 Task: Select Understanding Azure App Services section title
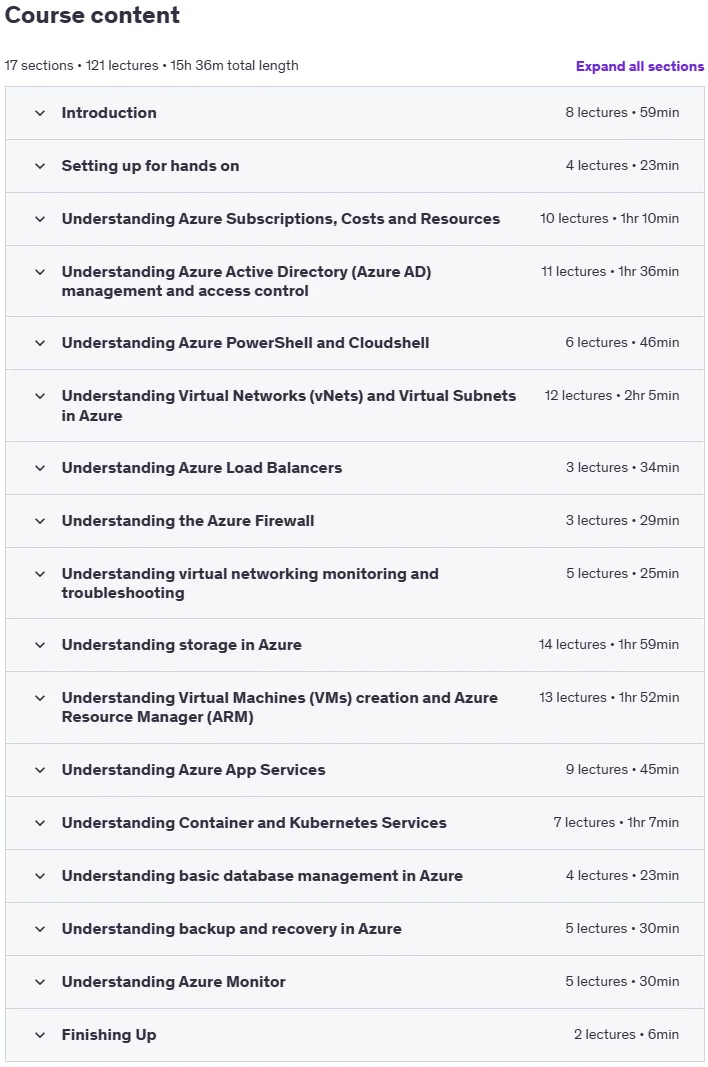(193, 770)
